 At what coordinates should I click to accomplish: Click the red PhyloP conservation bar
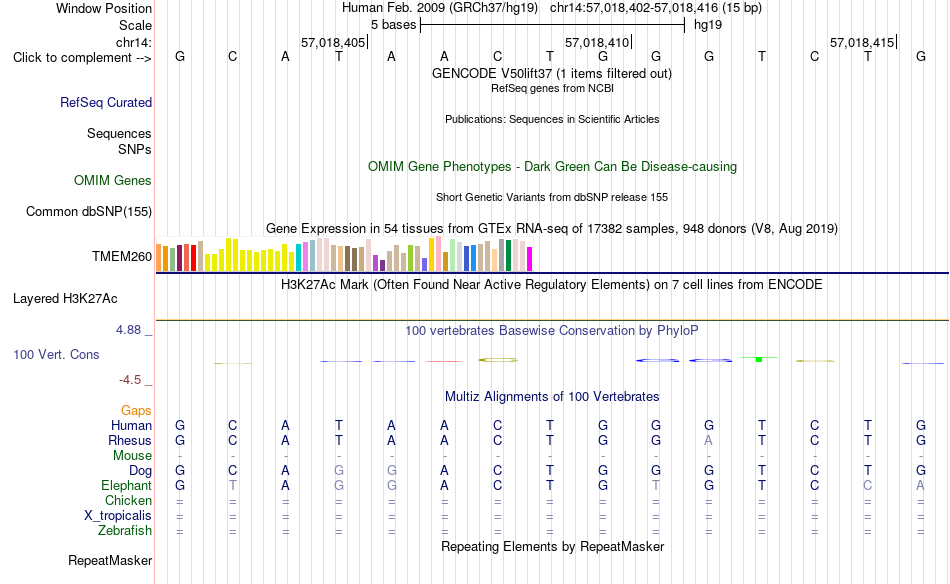(444, 362)
